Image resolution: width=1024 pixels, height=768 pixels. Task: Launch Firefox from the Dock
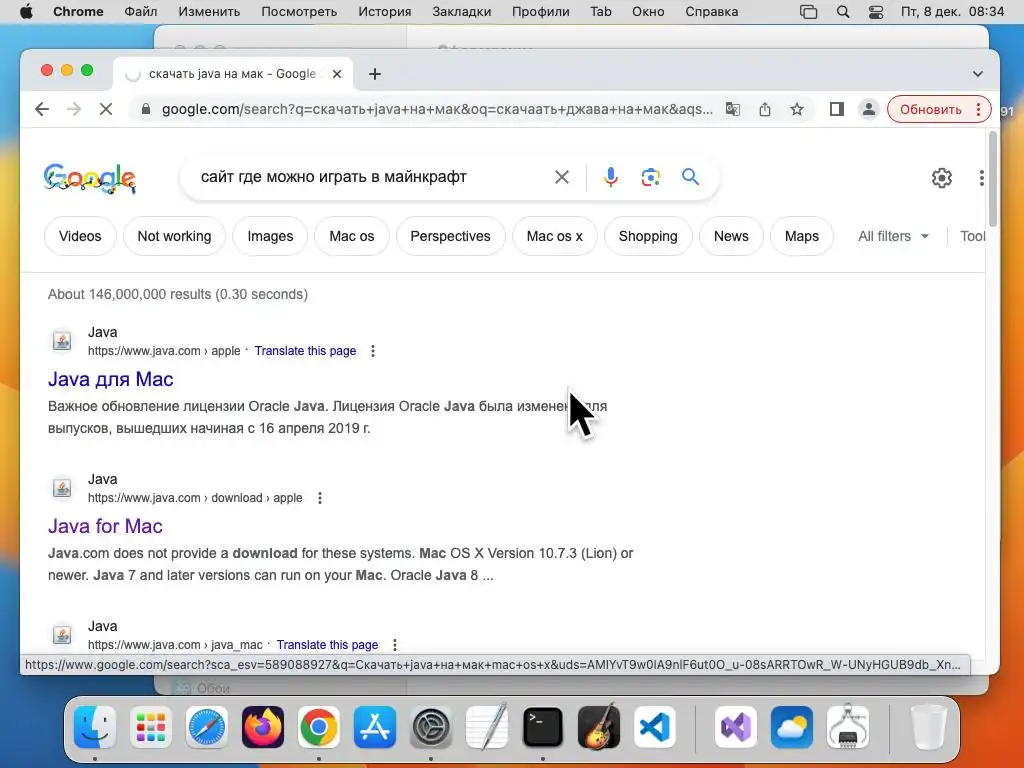pyautogui.click(x=263, y=727)
